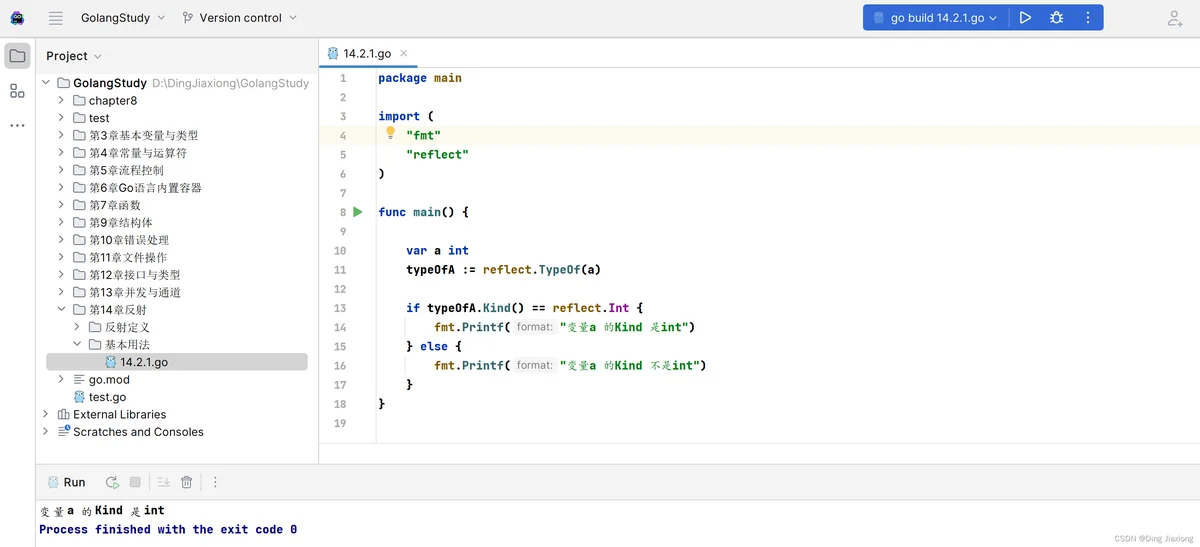Screen dimensions: 1200x547
Task: Open Project view mode dropdown
Action: click(x=74, y=56)
